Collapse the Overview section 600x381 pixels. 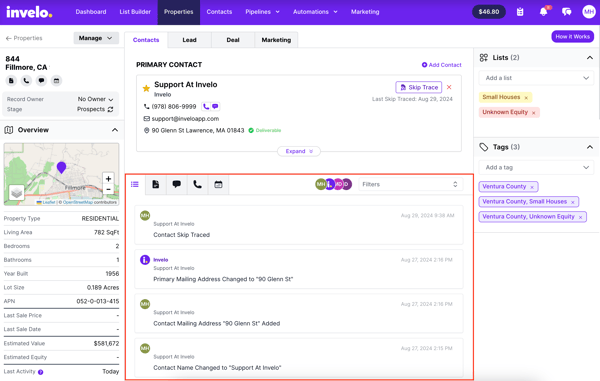coord(115,130)
